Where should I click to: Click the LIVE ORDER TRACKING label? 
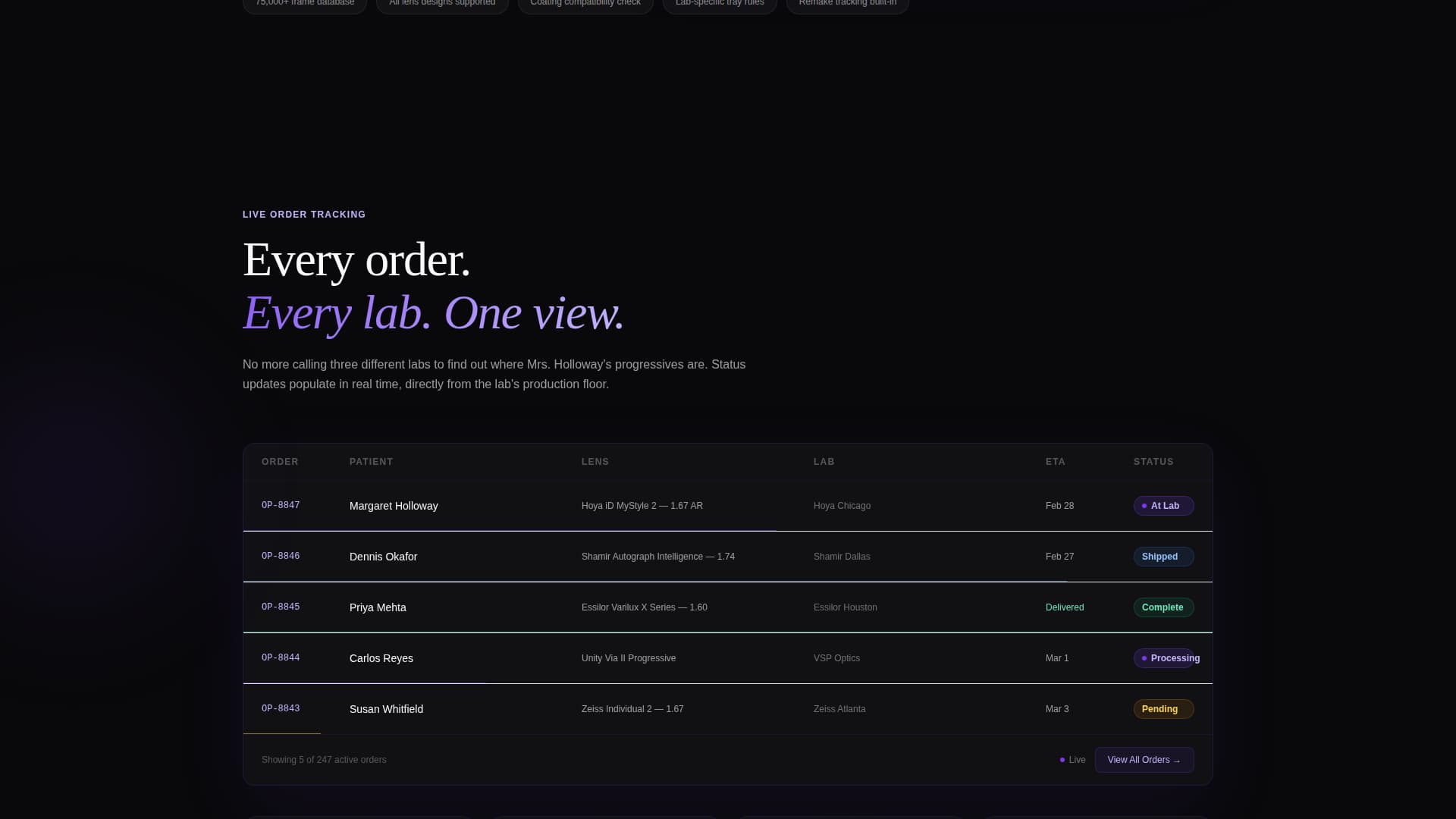click(304, 215)
